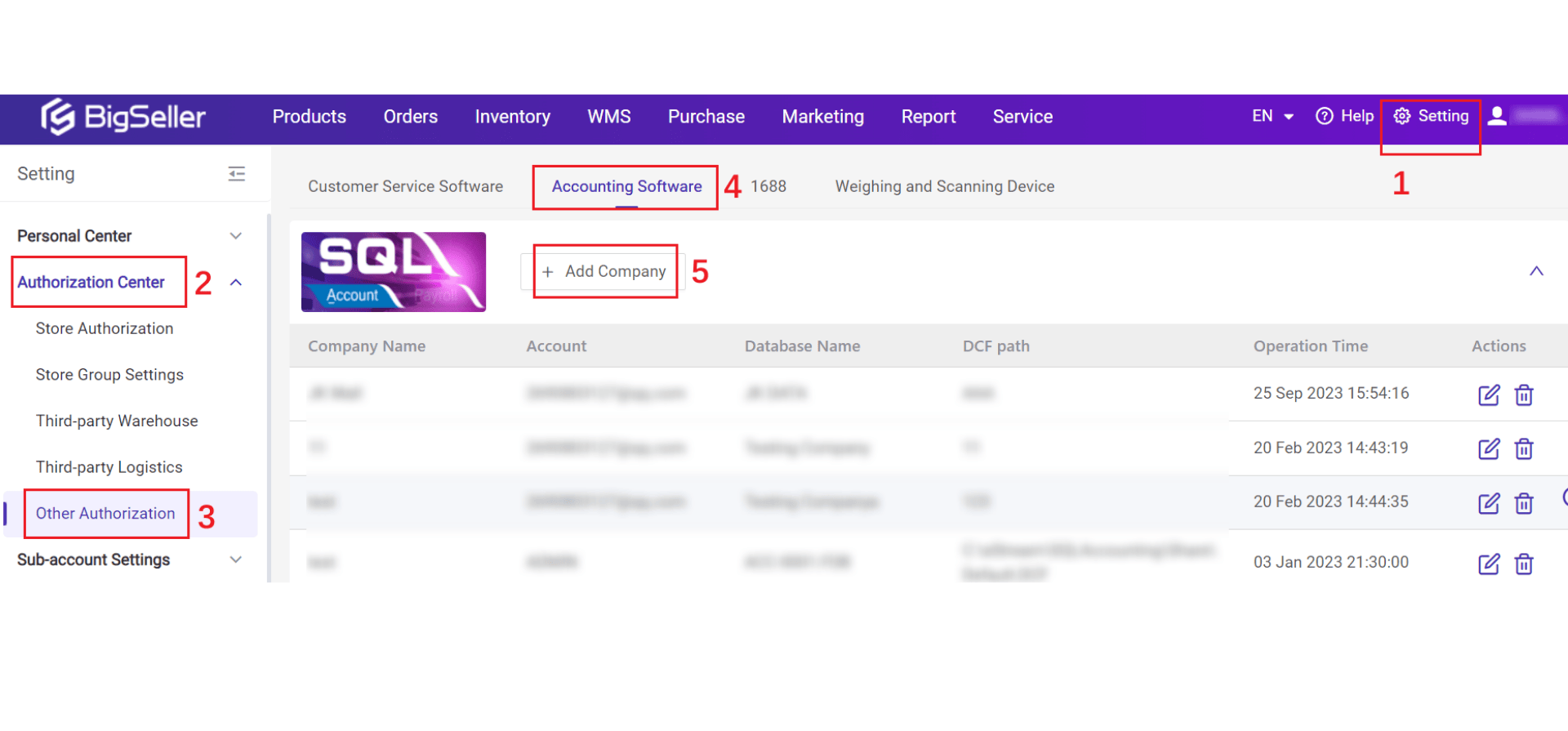Edit the 25 Sep 2023 company row
The height and width of the screenshot is (731, 1568).
point(1488,395)
